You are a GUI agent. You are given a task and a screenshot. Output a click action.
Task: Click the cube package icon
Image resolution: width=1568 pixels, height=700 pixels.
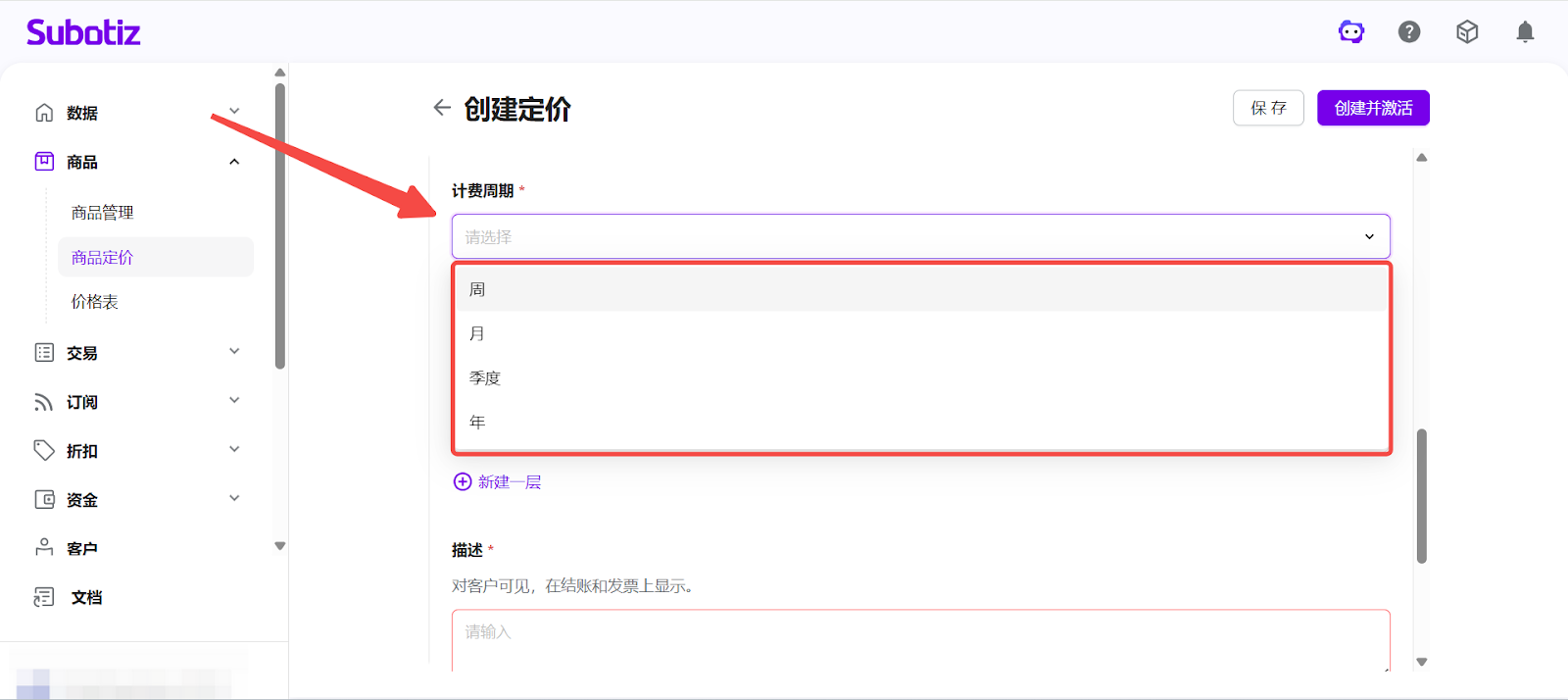coord(1467,32)
